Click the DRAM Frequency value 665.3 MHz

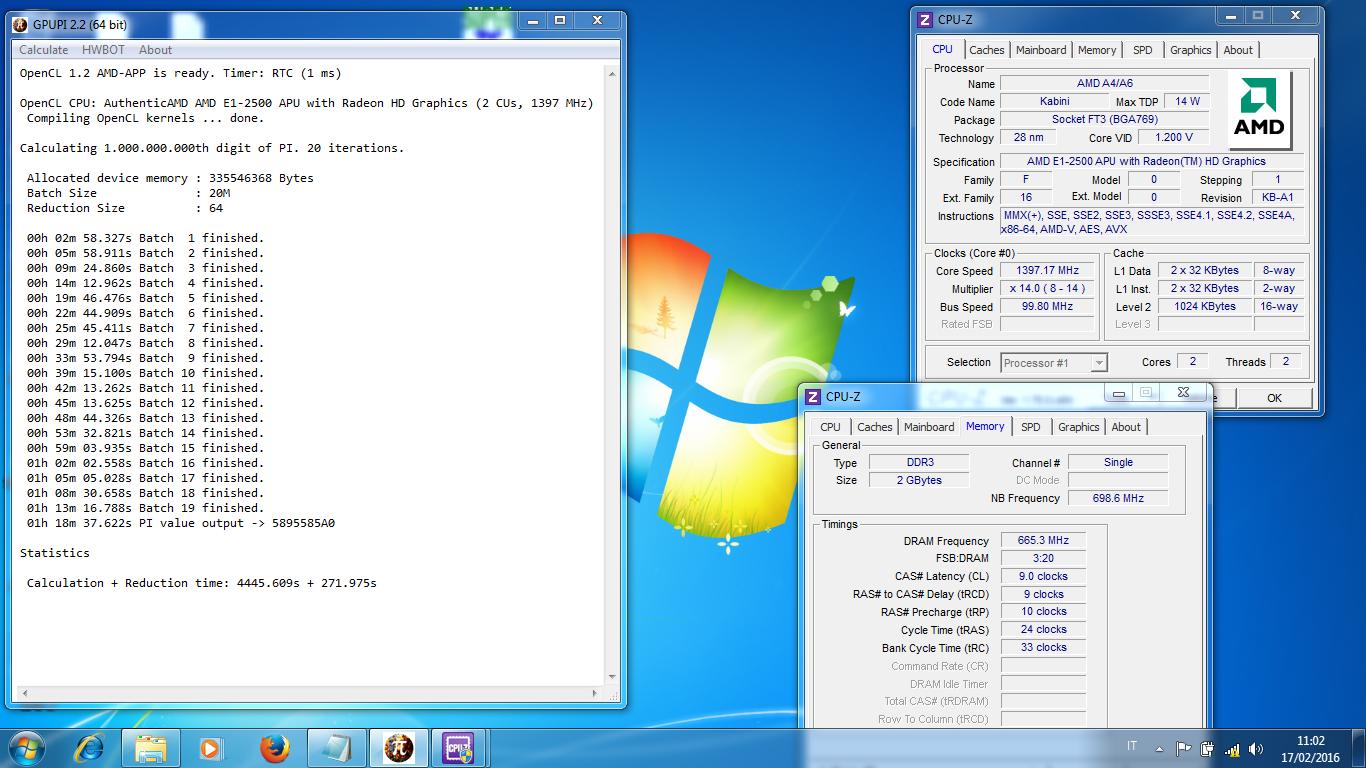tap(1042, 541)
